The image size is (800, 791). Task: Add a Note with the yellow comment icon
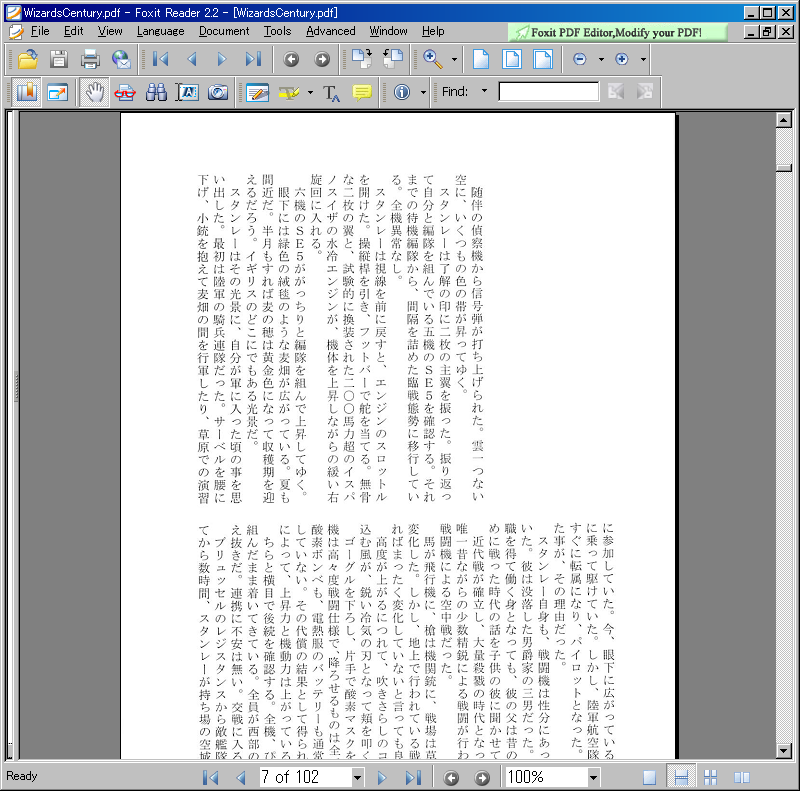[x=362, y=92]
